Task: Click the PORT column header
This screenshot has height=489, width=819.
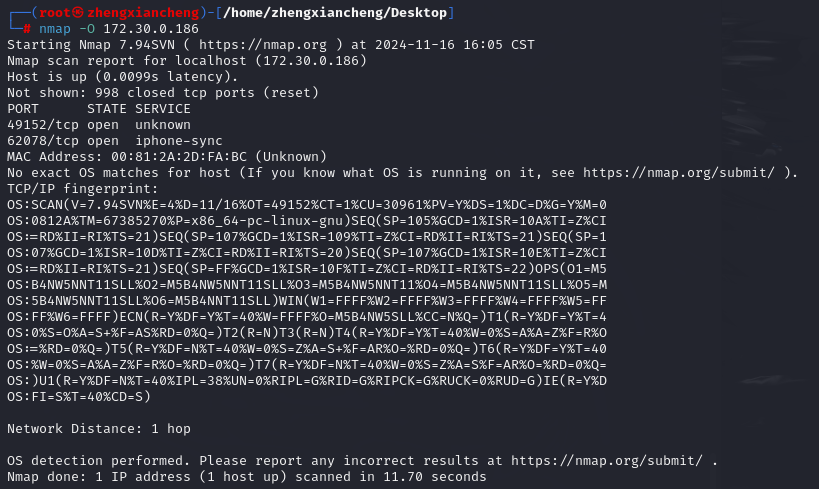Action: coord(23,109)
